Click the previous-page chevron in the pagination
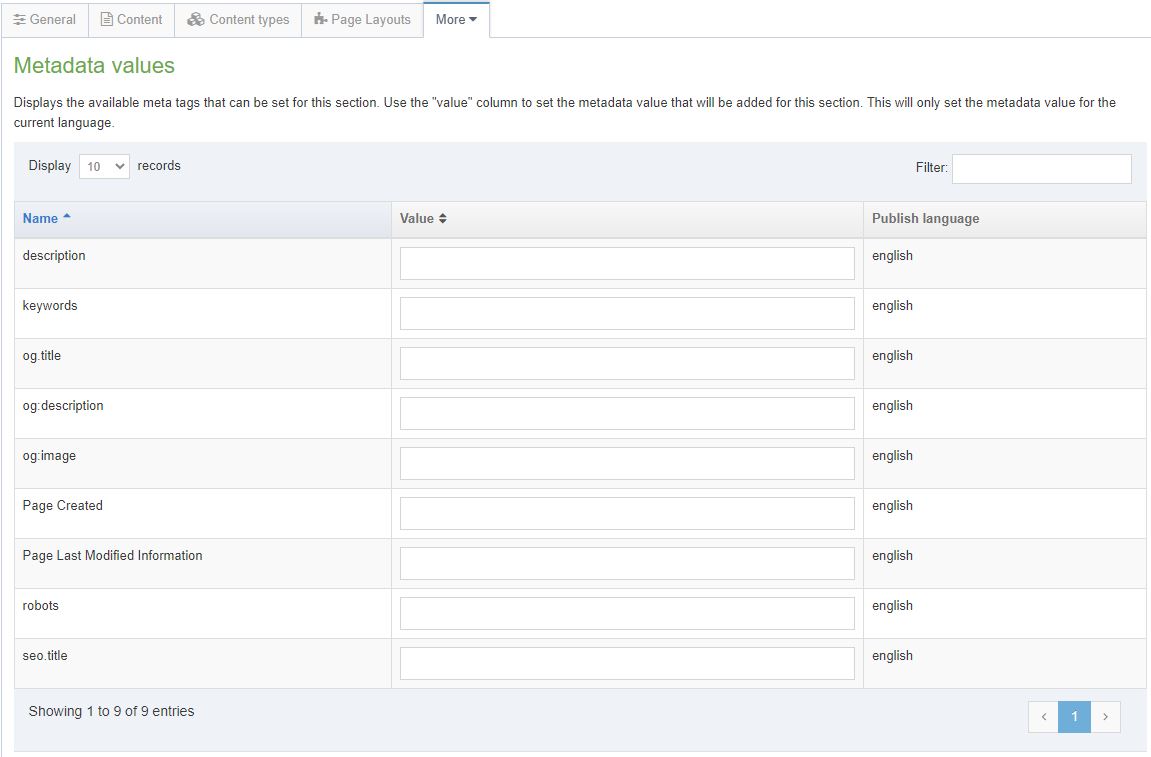The image size is (1151, 757). (1043, 717)
